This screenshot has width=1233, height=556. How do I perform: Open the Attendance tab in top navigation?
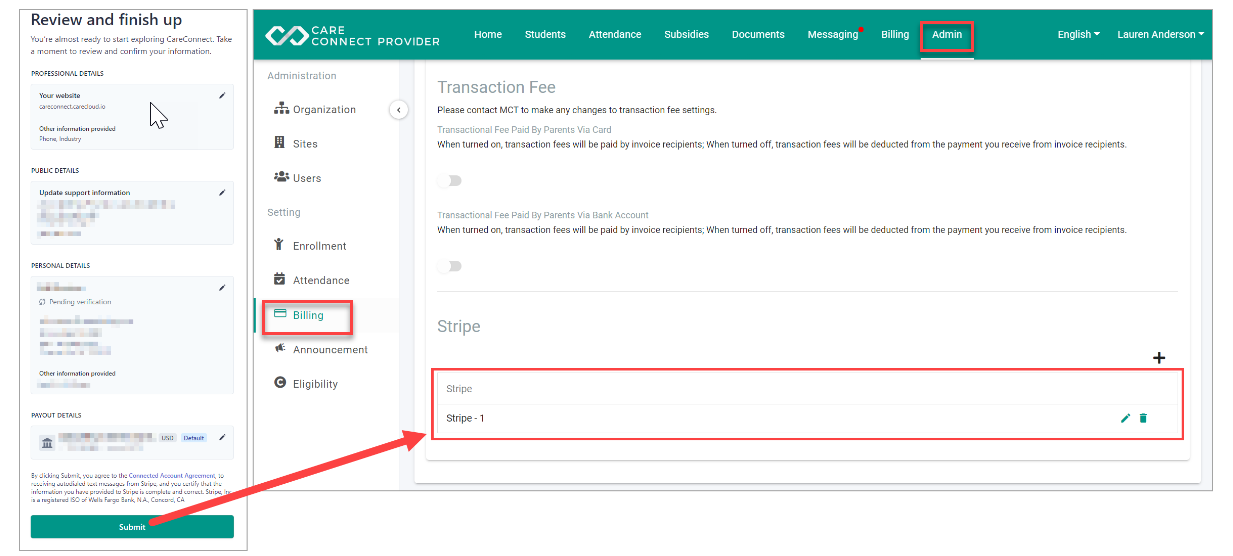coord(615,34)
